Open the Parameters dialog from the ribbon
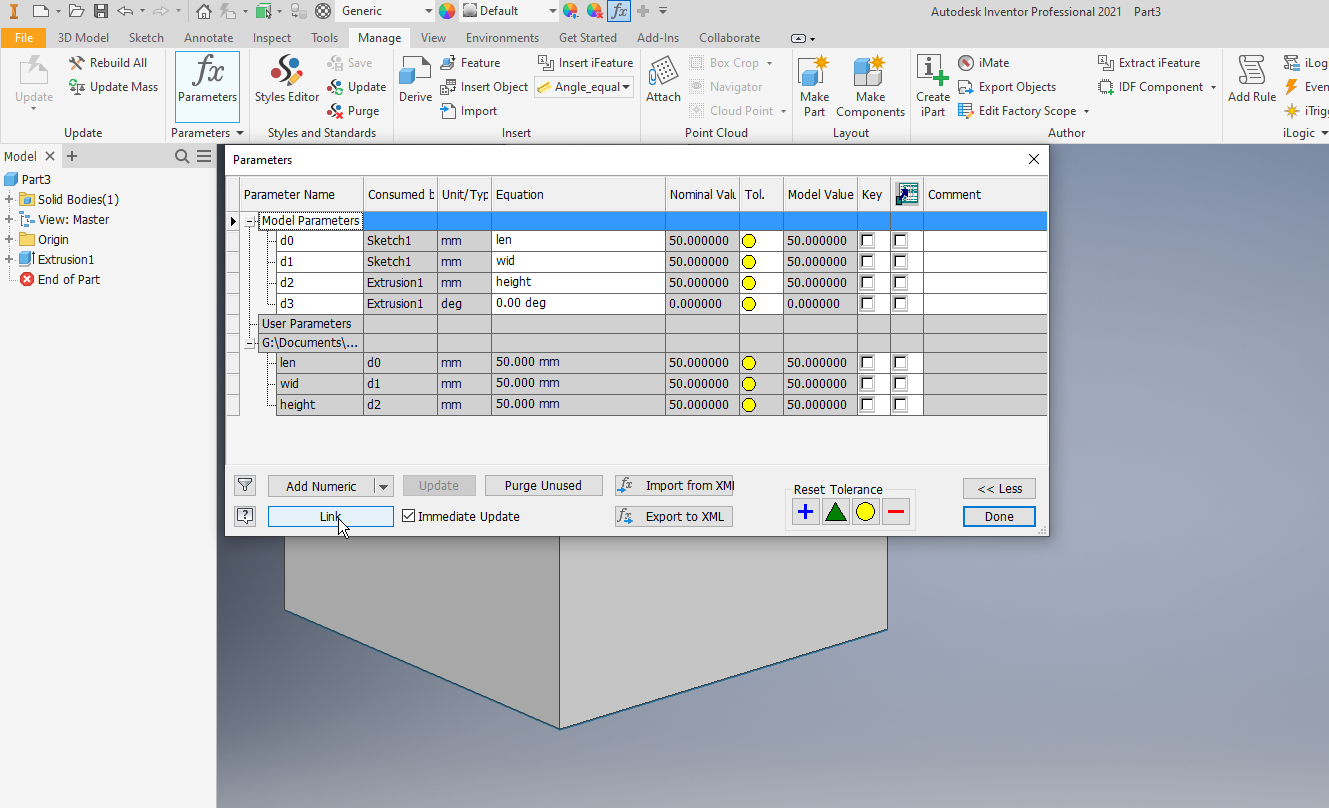Viewport: 1329px width, 808px height. point(207,85)
